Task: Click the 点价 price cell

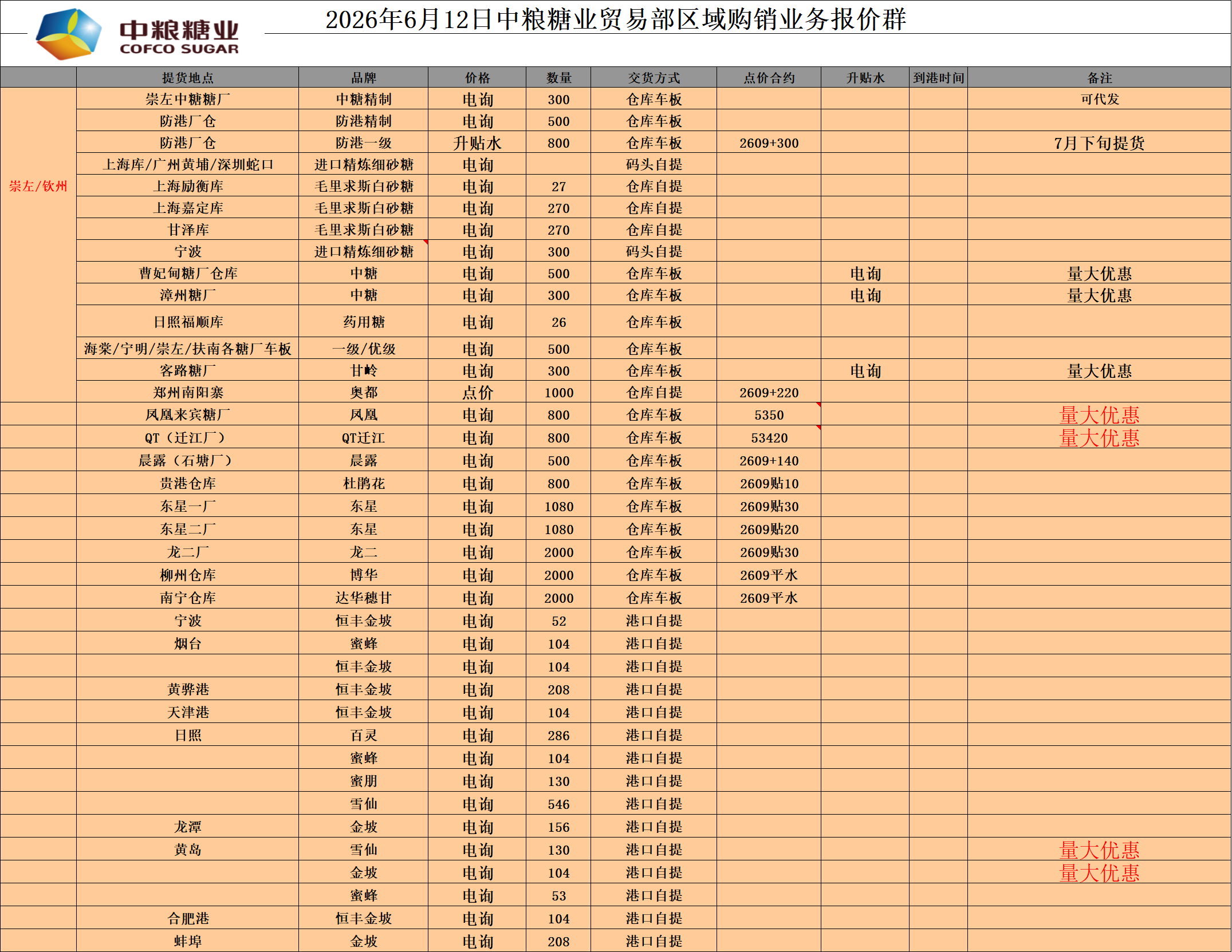Action: pyautogui.click(x=477, y=393)
